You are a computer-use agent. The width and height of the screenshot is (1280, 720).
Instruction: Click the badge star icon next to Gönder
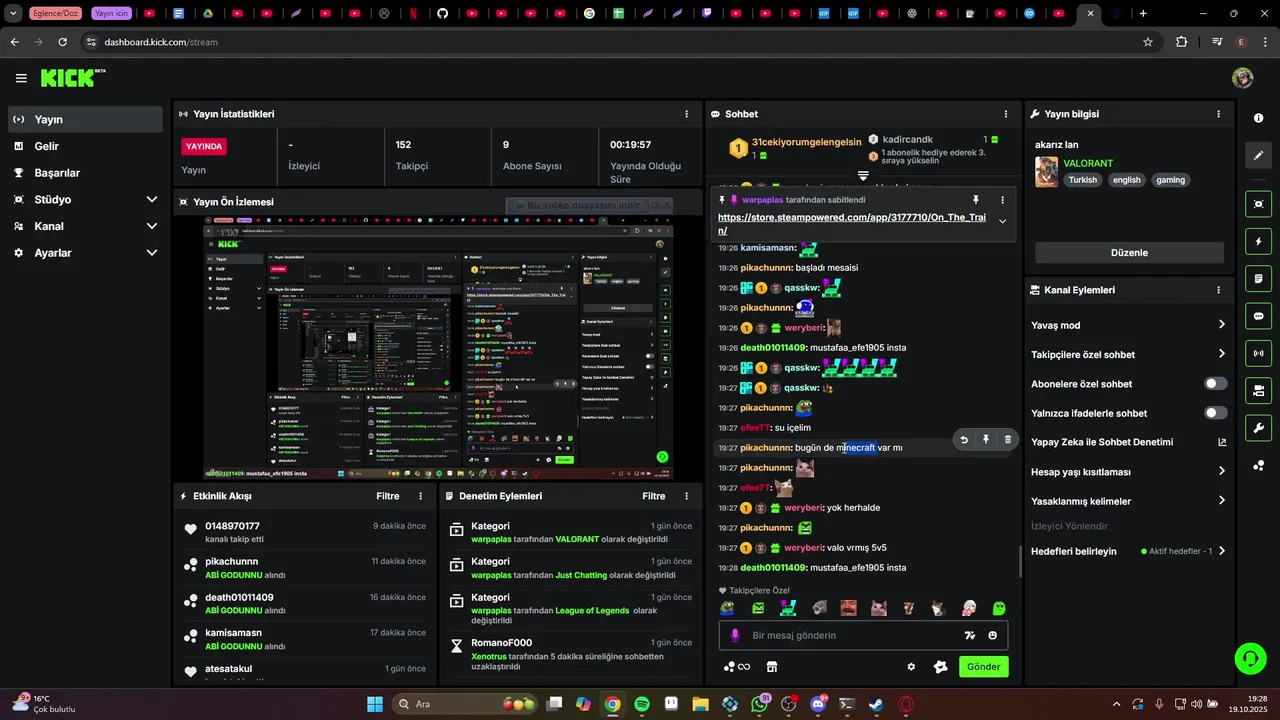940,667
